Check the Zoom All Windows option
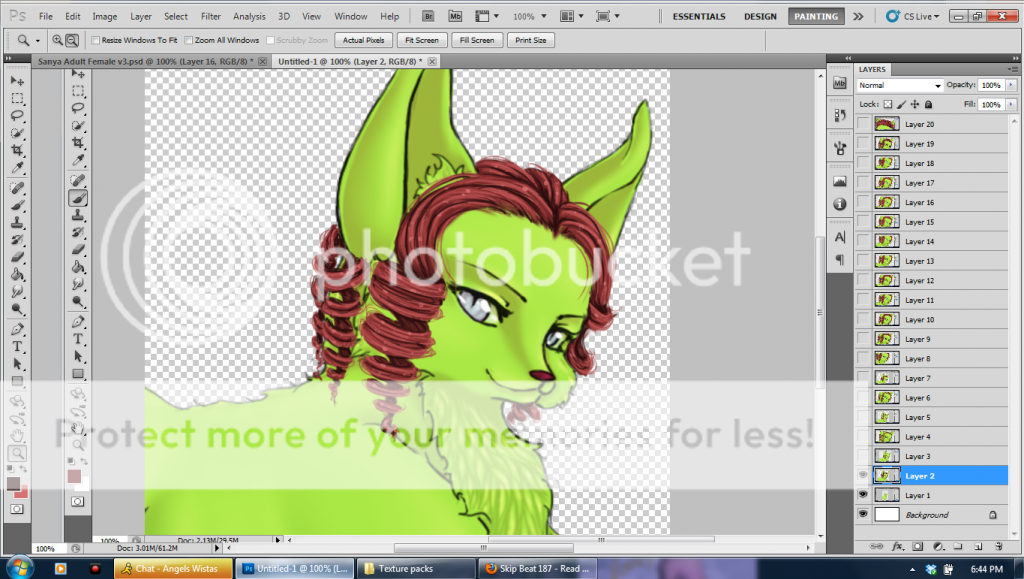Screen dimensions: 1024x579 pyautogui.click(x=189, y=40)
